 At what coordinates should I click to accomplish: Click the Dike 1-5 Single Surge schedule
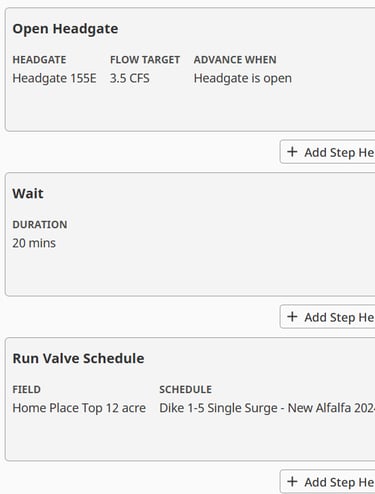coord(267,408)
